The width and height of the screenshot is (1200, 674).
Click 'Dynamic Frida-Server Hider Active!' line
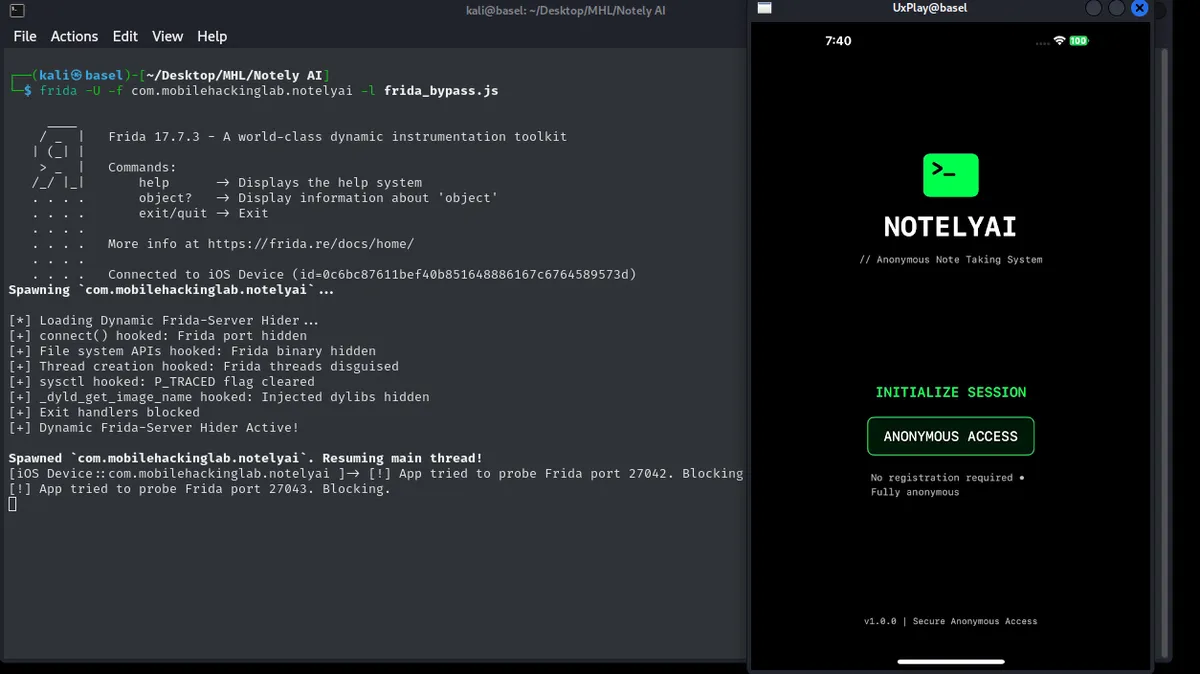(x=154, y=428)
